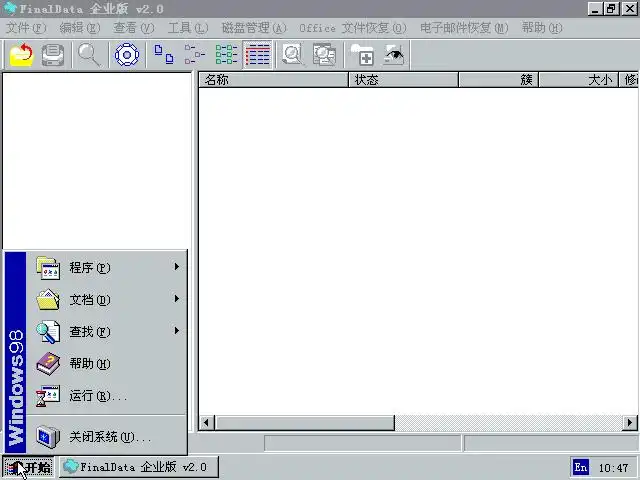Click the magnifier search toolbar icon
Viewport: 640px width, 480px height.
89,55
